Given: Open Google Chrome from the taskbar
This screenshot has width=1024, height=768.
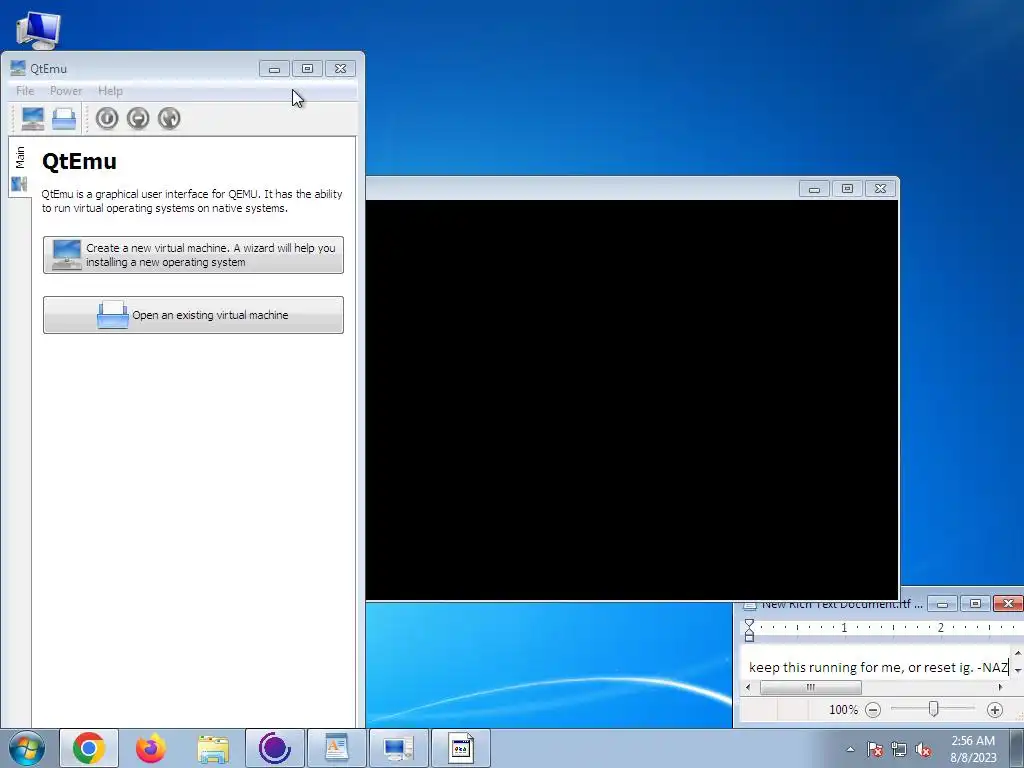Looking at the screenshot, I should [89, 748].
